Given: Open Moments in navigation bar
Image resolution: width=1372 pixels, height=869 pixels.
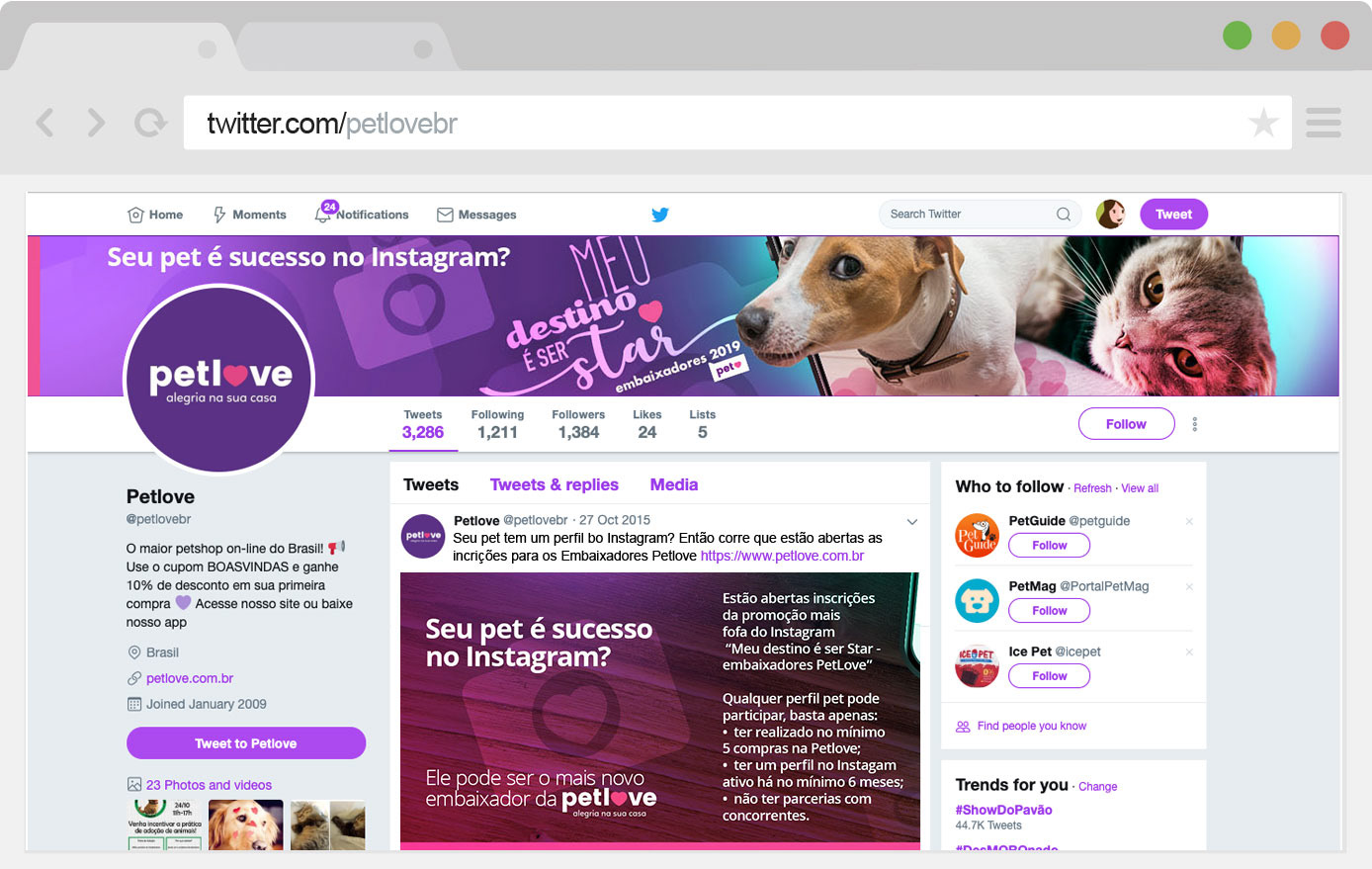Looking at the screenshot, I should (250, 215).
